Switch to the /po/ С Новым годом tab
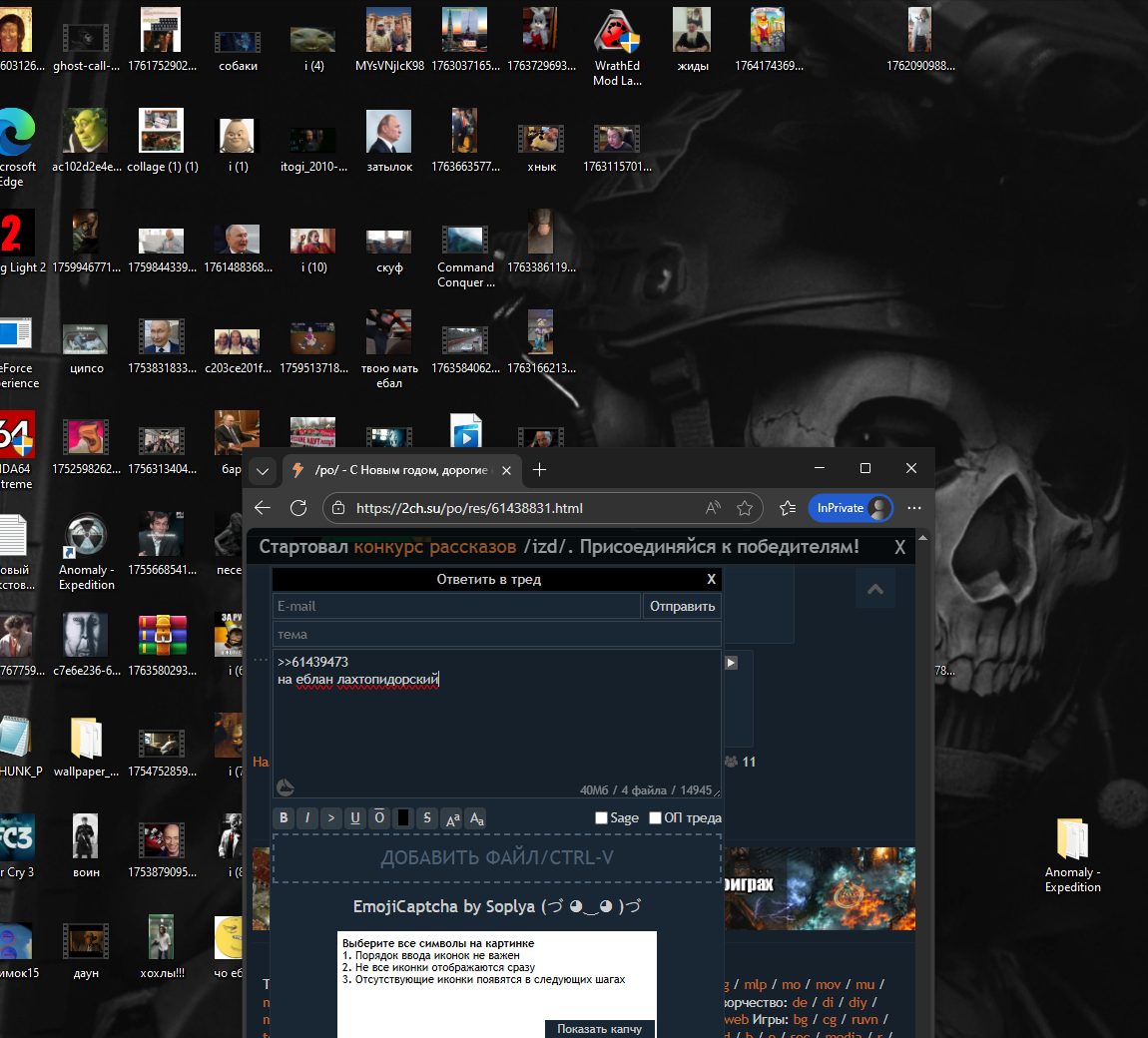1148x1038 pixels. click(401, 470)
